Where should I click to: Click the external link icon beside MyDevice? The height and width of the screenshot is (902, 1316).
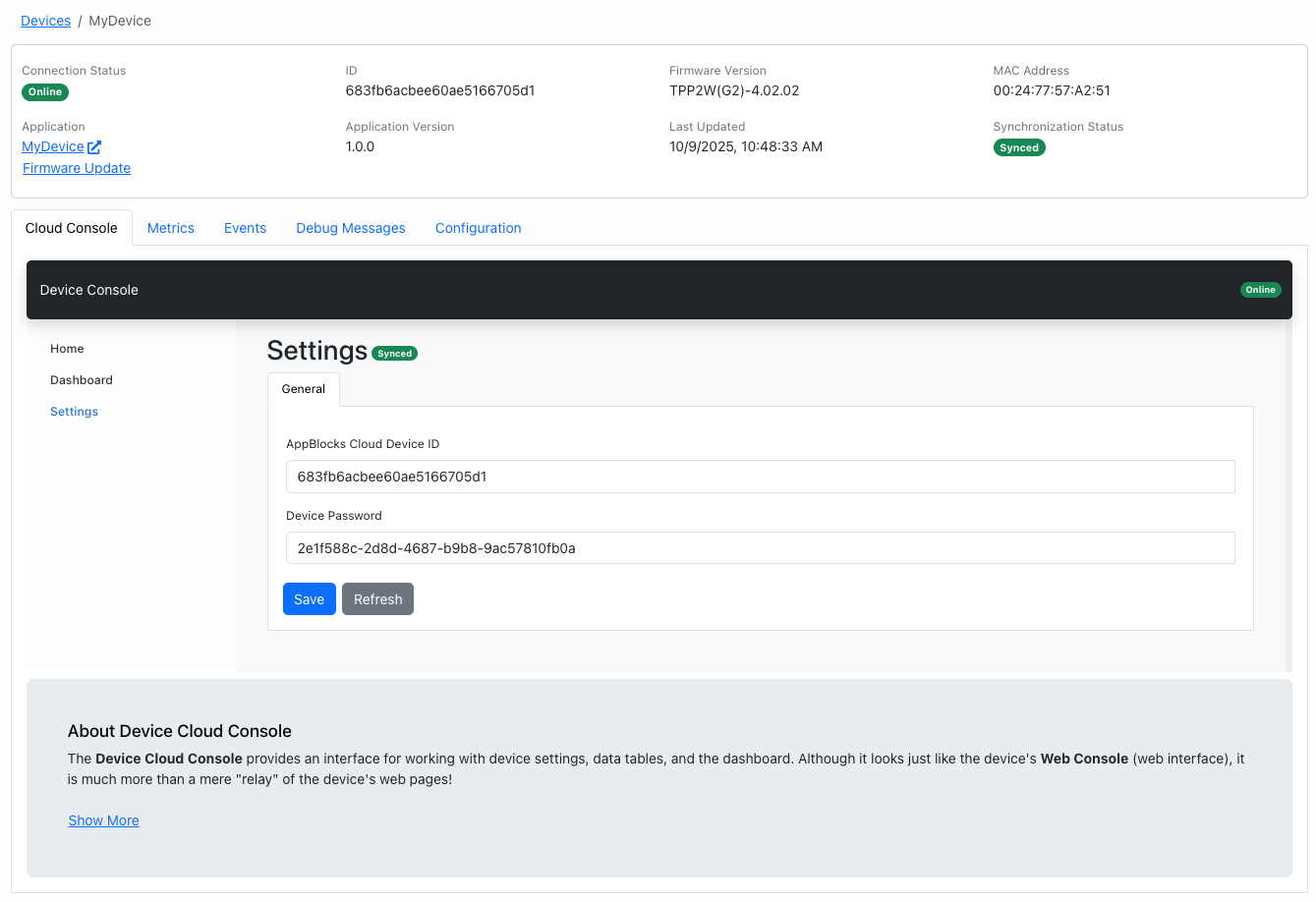point(94,147)
